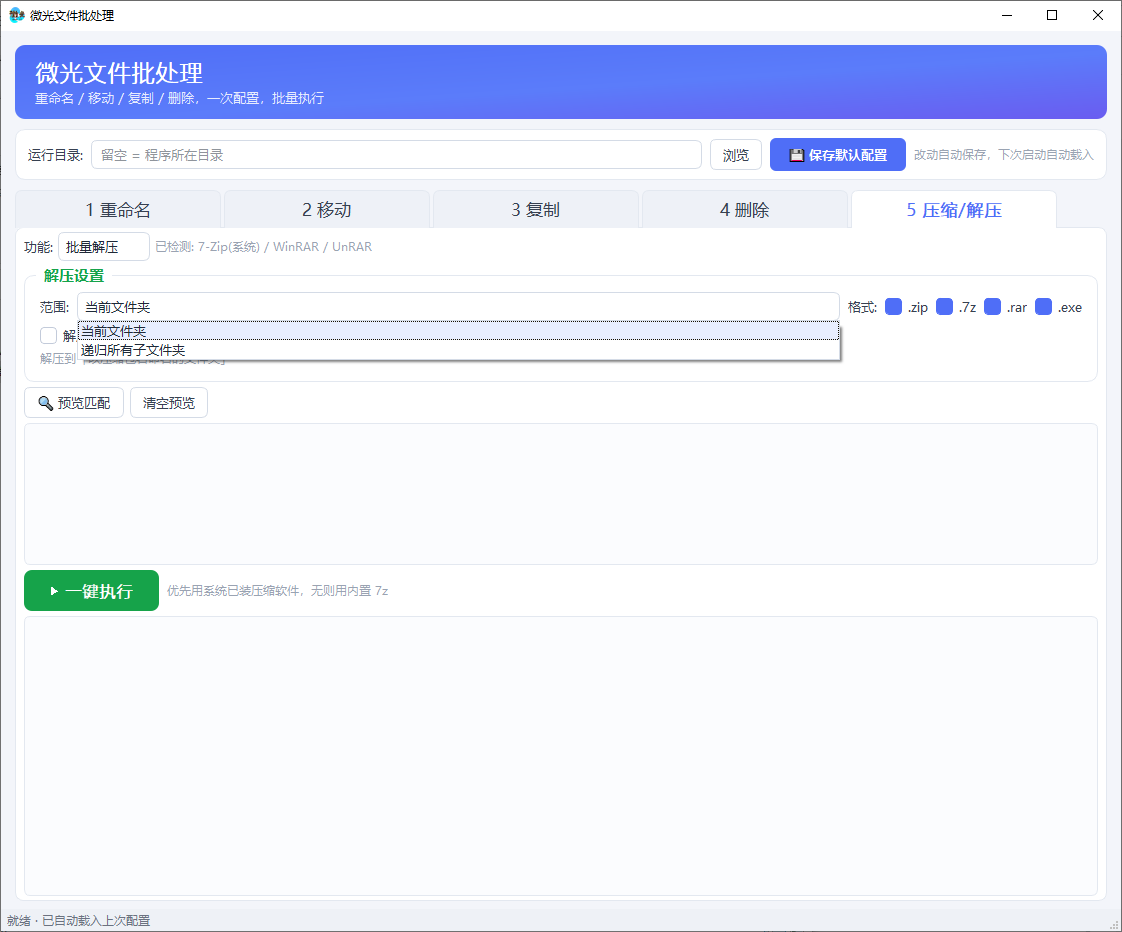
Task: Click the 优先用系统已装压缩软件 hint text
Action: pos(278,591)
